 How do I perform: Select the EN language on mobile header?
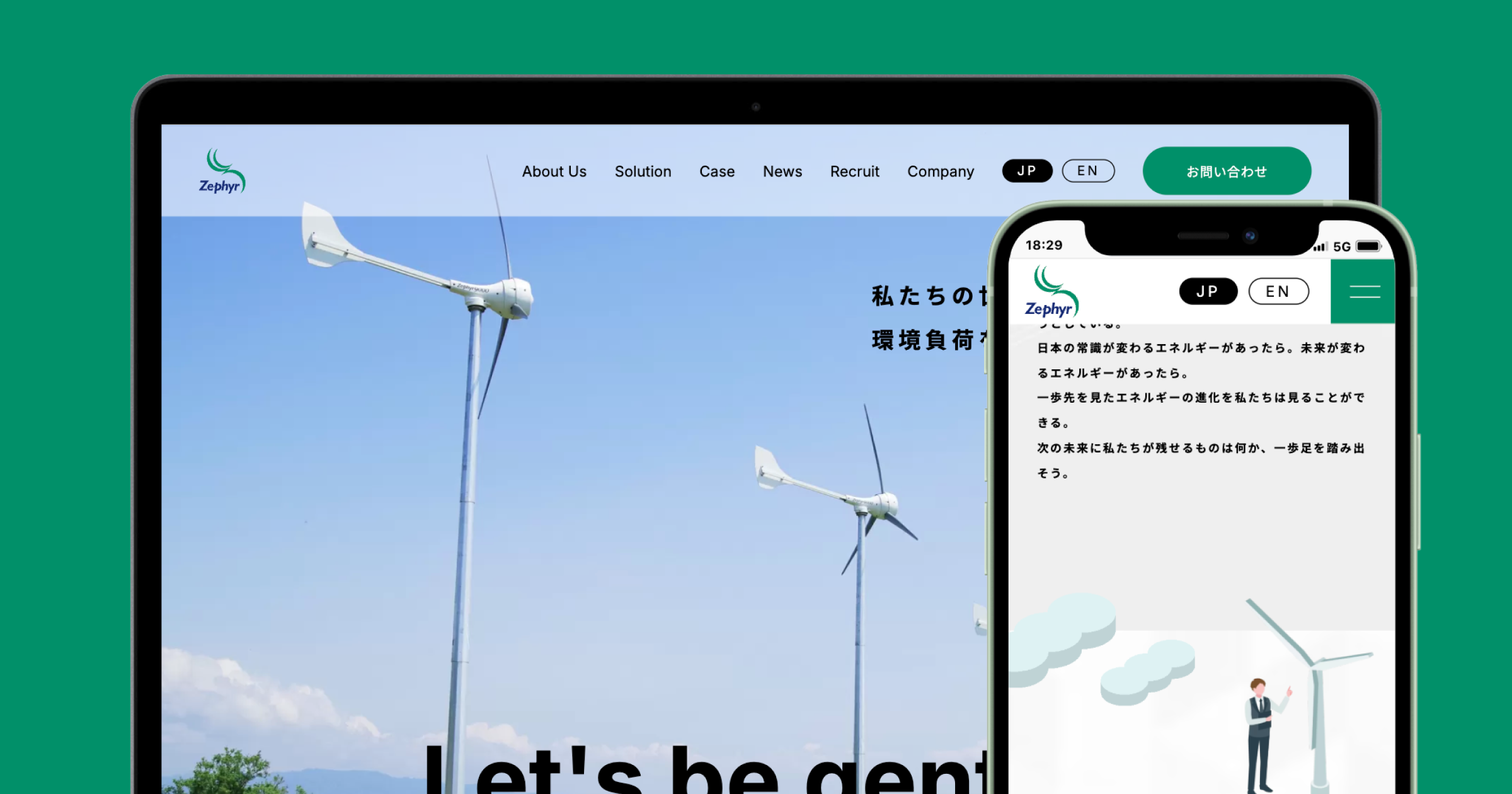tap(1278, 291)
